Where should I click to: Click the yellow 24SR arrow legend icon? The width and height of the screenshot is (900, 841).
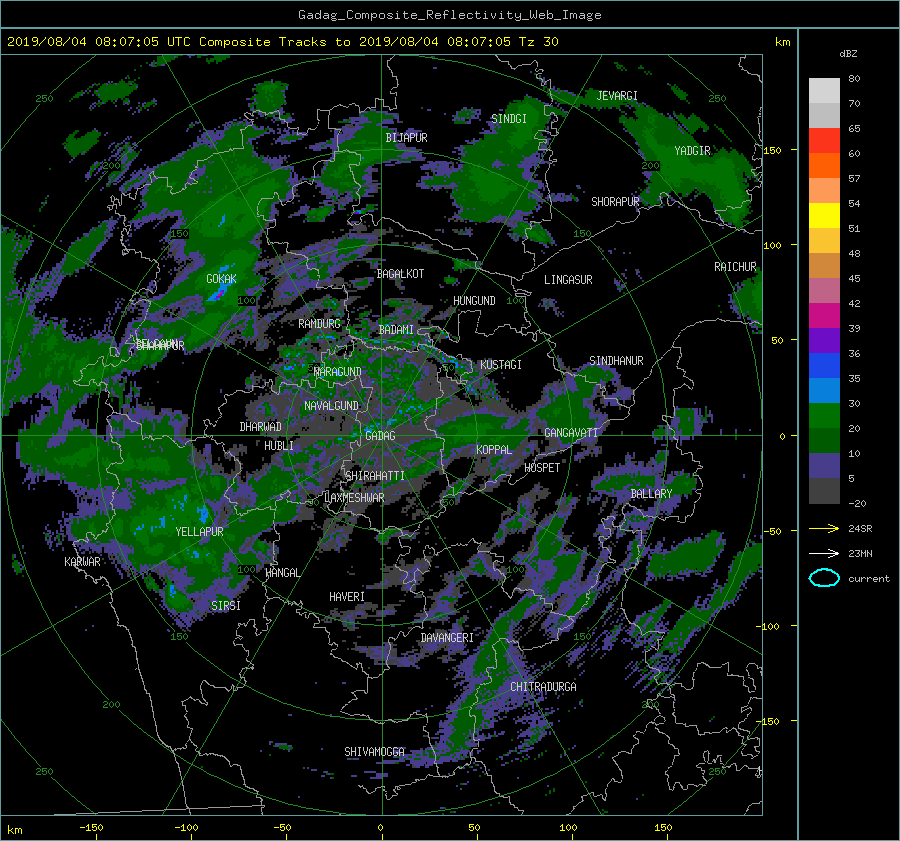[x=824, y=528]
